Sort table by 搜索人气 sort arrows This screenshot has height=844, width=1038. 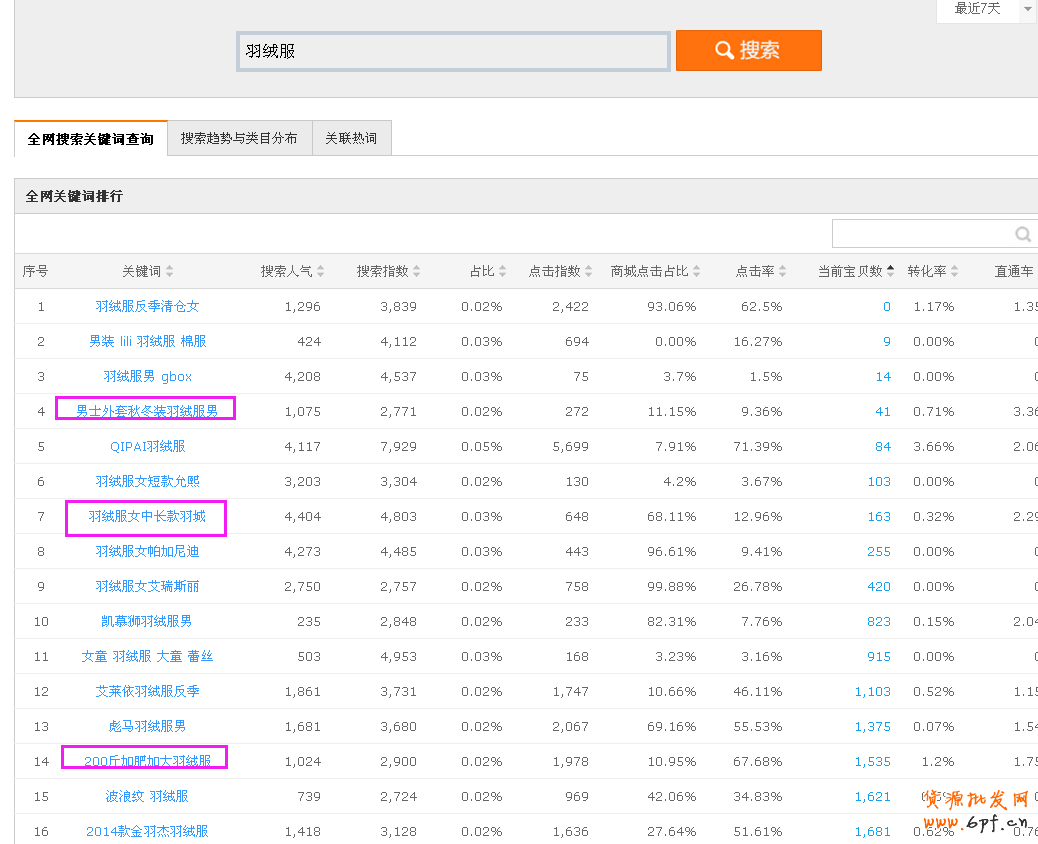(320, 272)
